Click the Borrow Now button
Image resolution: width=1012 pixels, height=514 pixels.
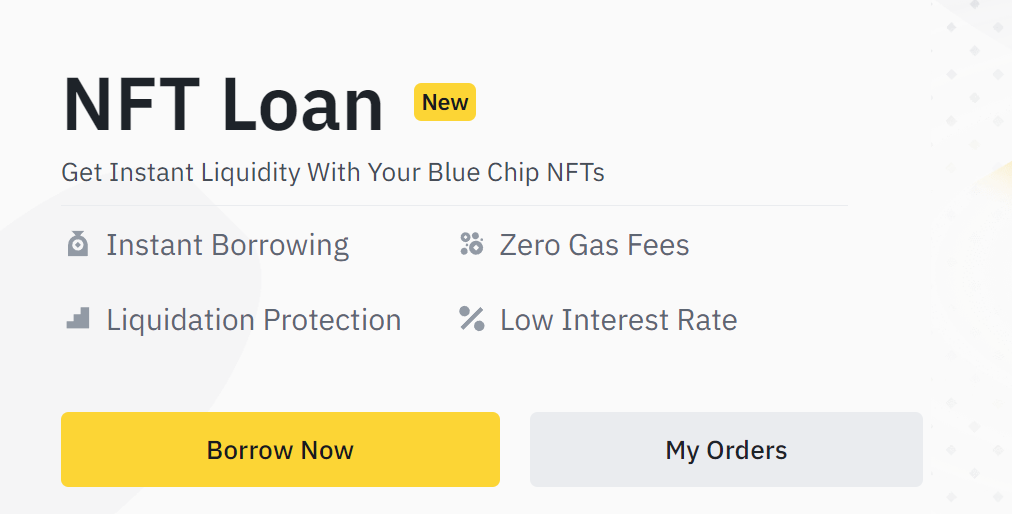tap(280, 449)
